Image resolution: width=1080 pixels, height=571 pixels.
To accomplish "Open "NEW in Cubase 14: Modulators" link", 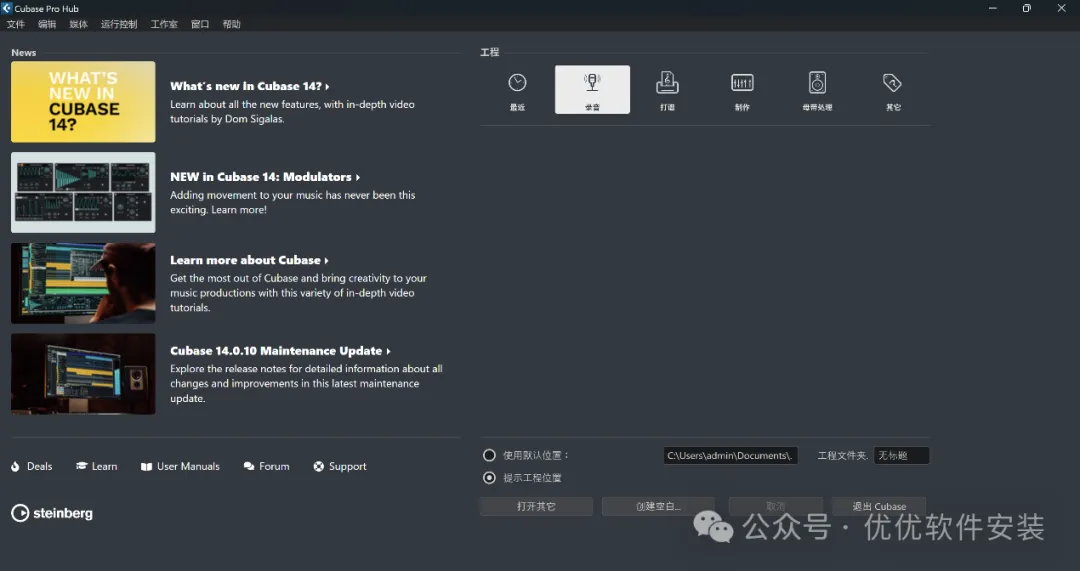I will click(264, 177).
